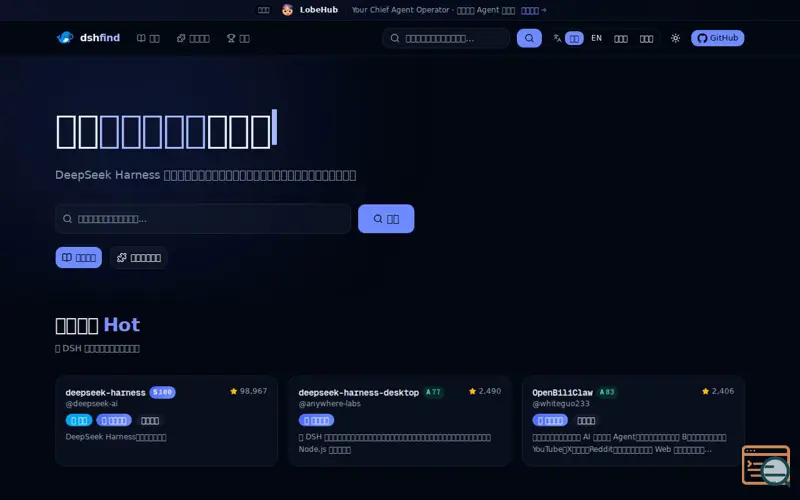Click the A77 score badge

(433, 392)
